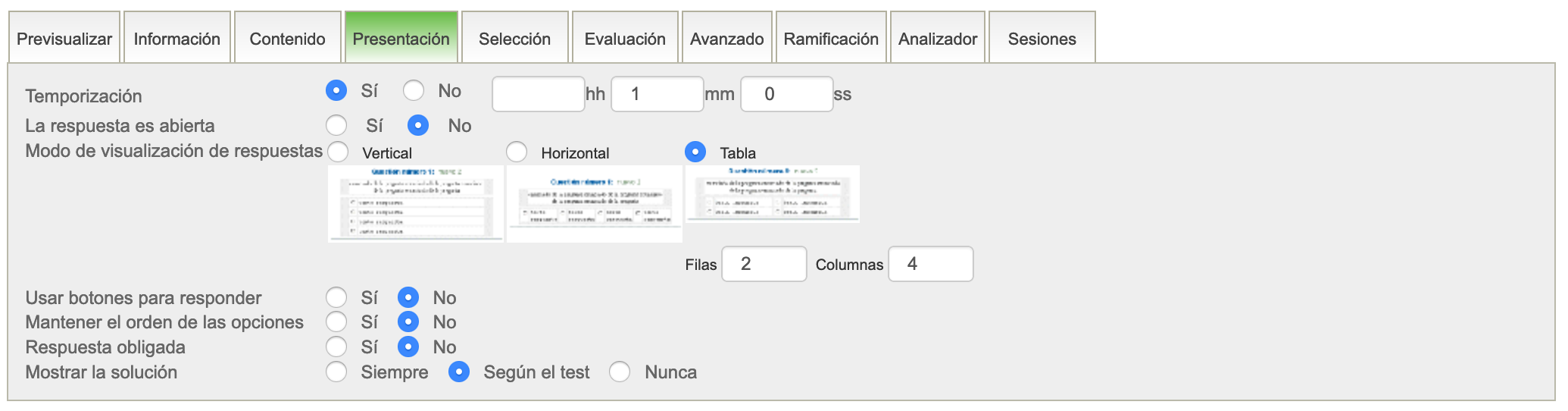Disable Temporización by selecting No

click(414, 91)
